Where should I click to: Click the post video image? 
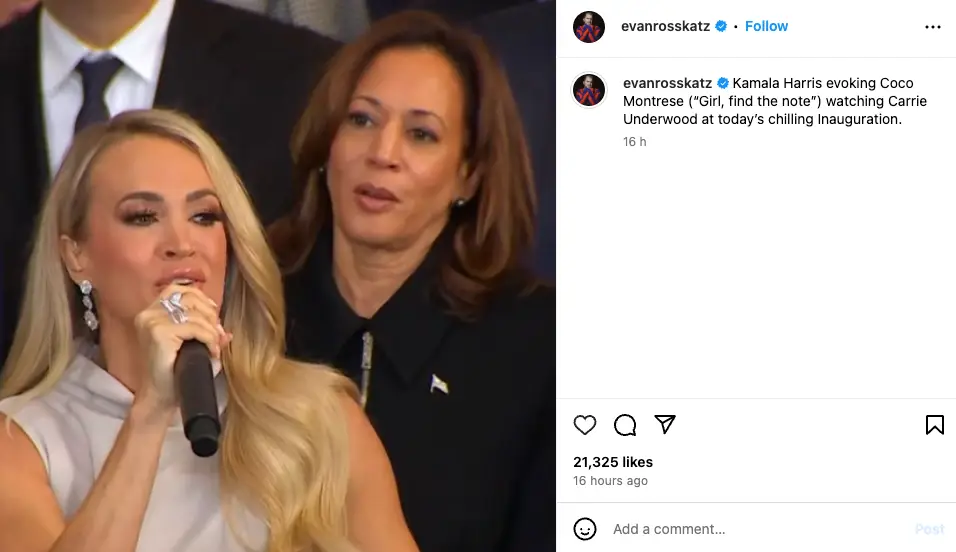[x=278, y=276]
